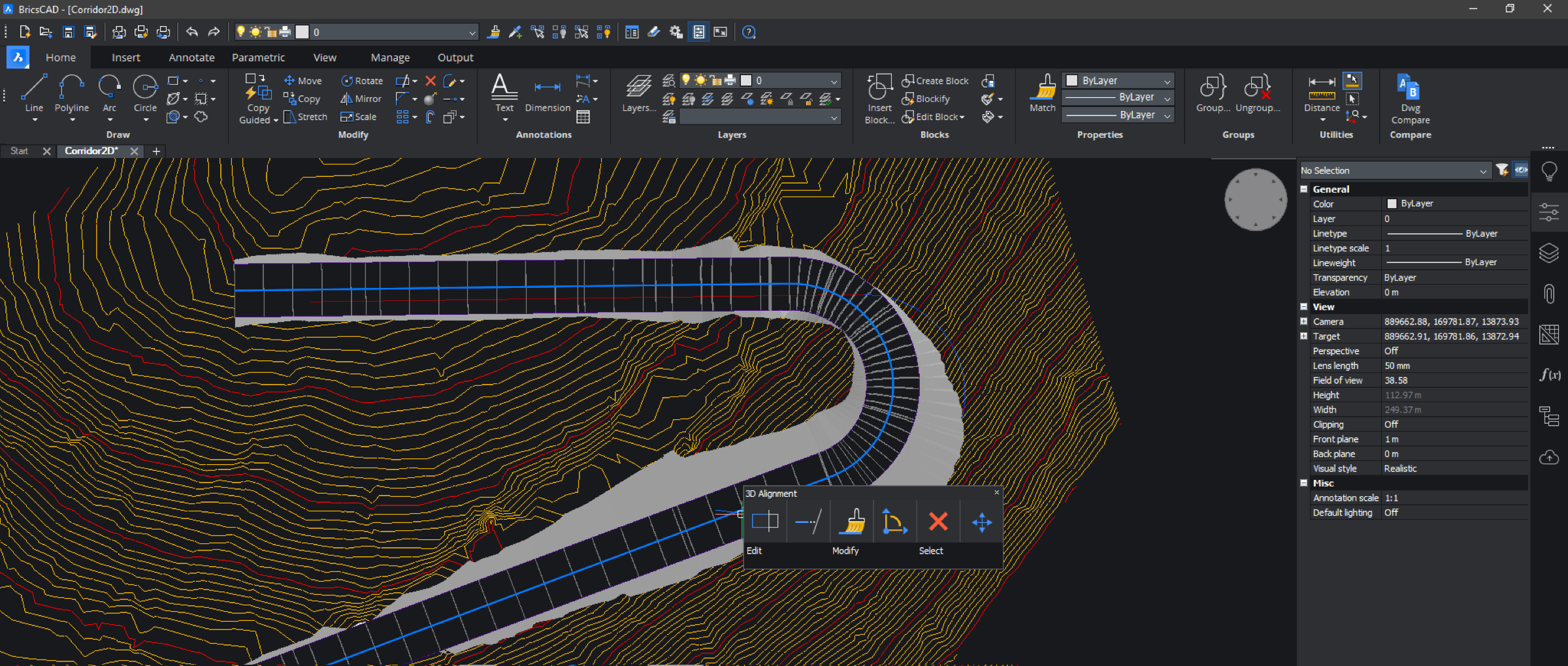Click the Modify brush in 3D Alignment
This screenshot has width=1568, height=666.
[x=852, y=522]
